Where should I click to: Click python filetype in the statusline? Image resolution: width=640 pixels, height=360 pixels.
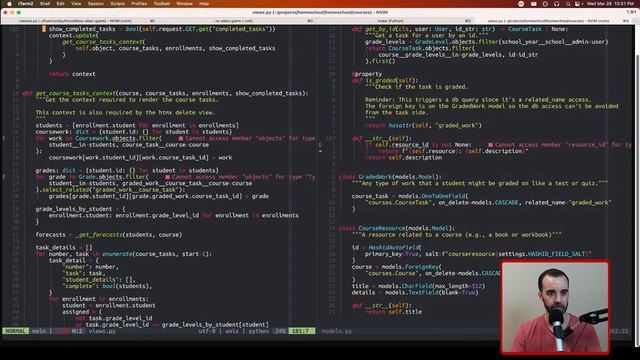click(x=259, y=331)
